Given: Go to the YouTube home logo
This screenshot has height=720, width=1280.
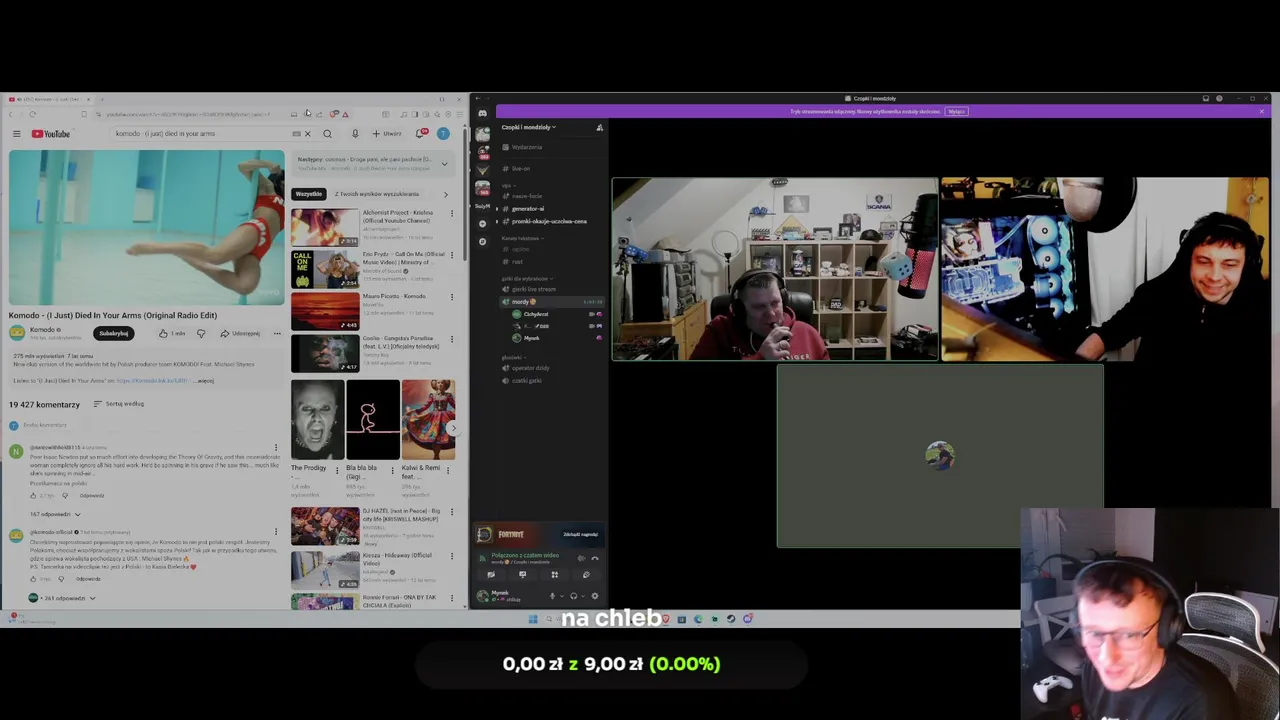Looking at the screenshot, I should coord(51,134).
